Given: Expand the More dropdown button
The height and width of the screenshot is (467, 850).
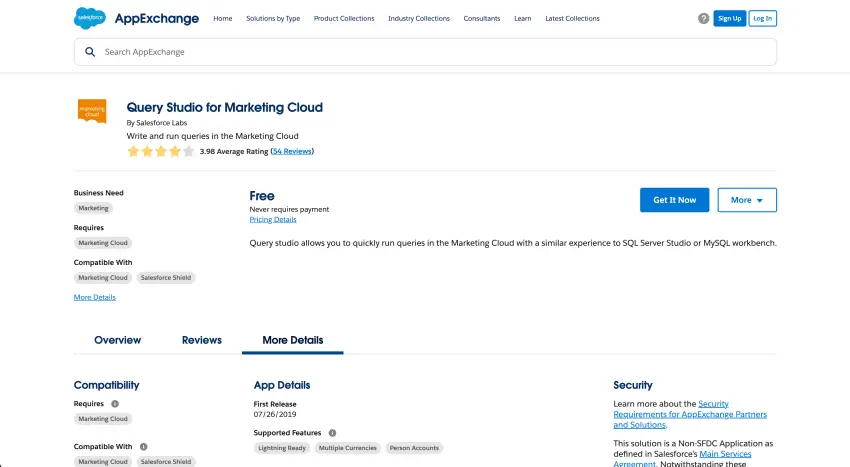Looking at the screenshot, I should click(x=747, y=200).
